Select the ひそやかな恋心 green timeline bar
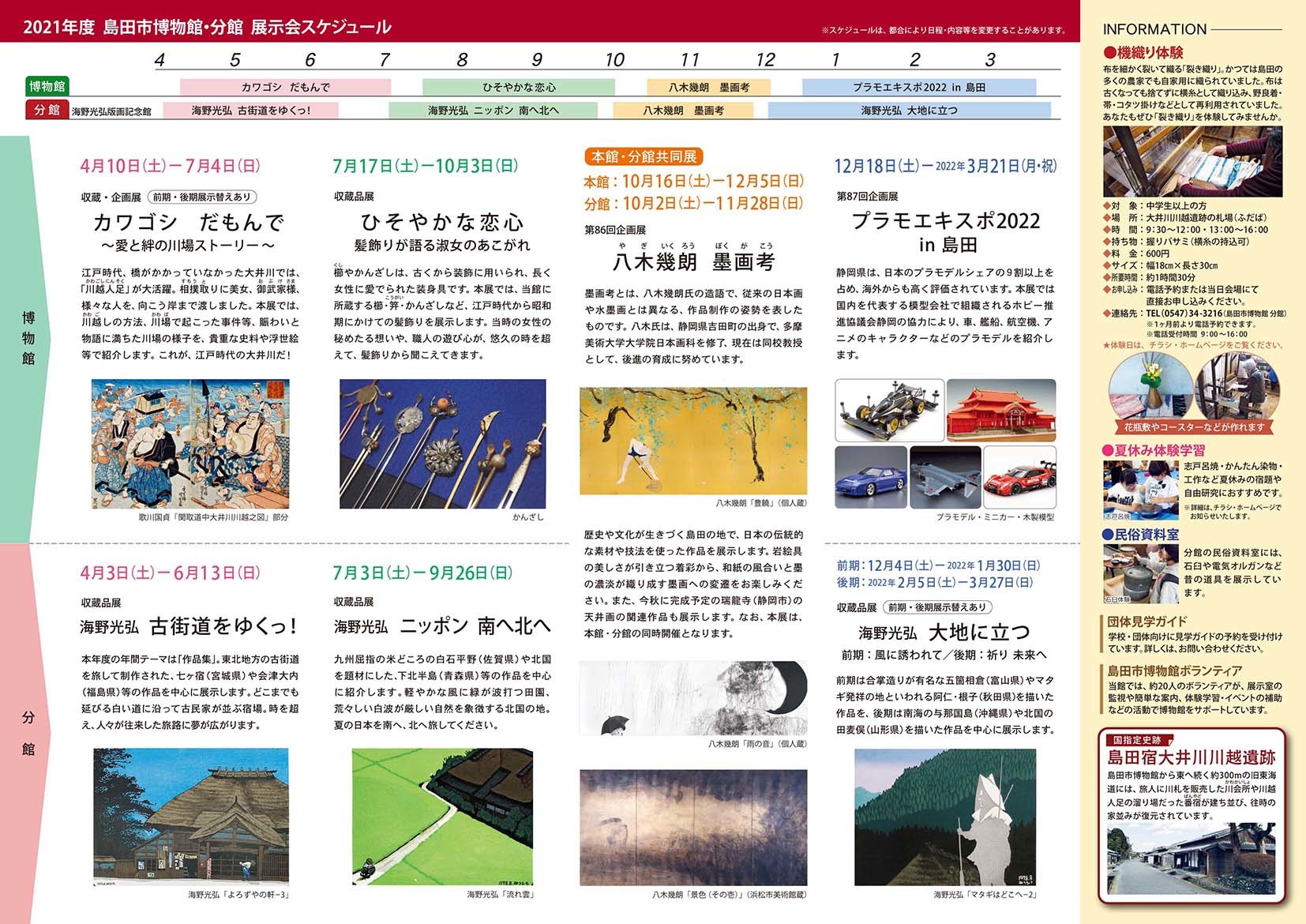 pos(518,87)
